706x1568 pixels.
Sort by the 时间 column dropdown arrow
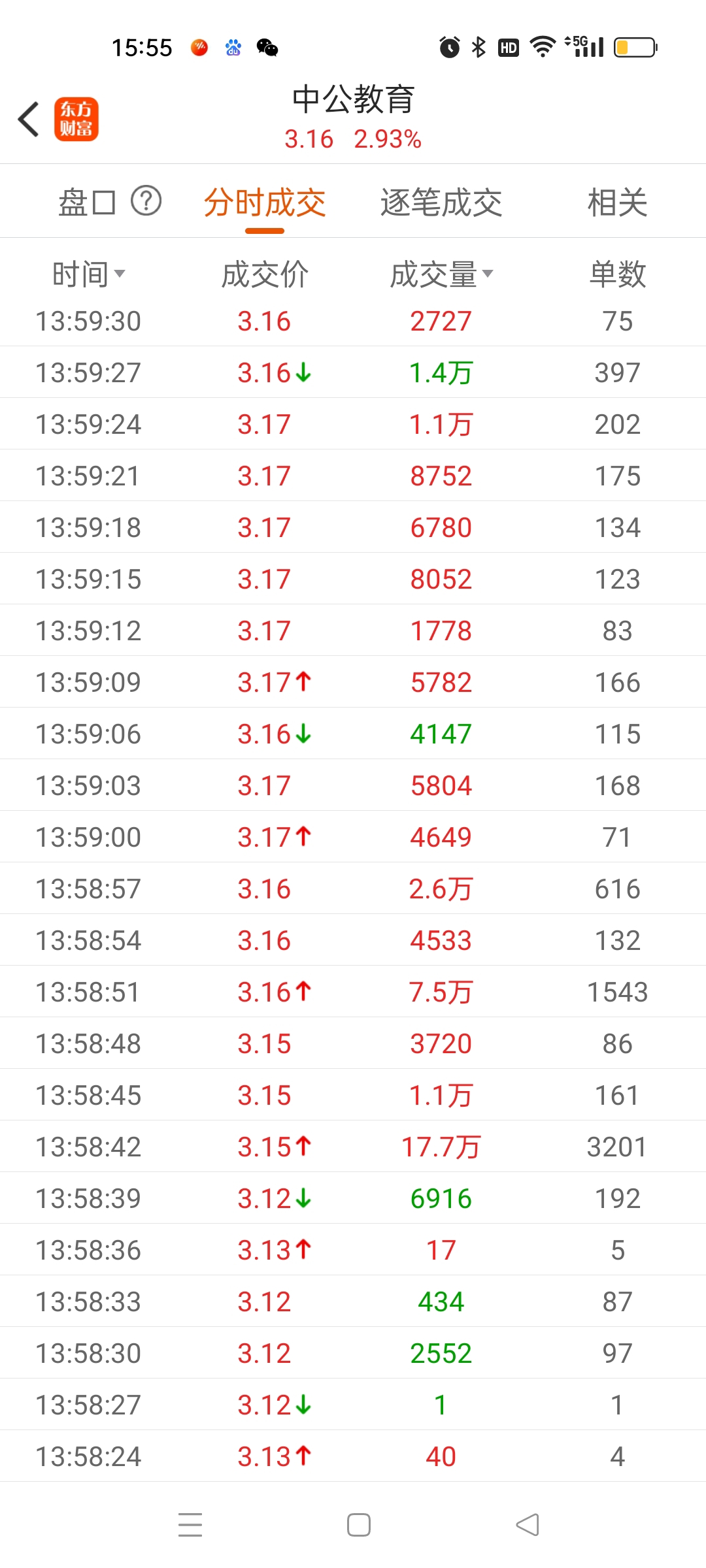pyautogui.click(x=120, y=273)
